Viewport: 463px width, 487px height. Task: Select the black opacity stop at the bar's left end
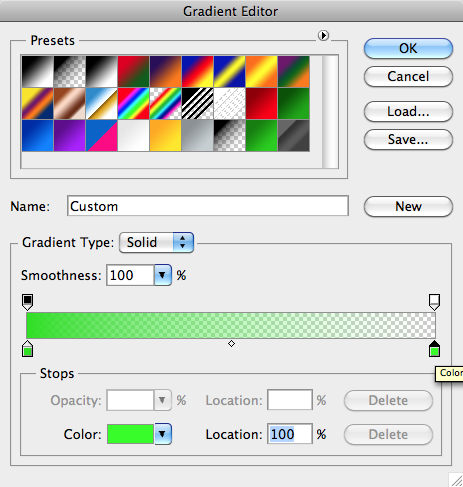pyautogui.click(x=27, y=302)
